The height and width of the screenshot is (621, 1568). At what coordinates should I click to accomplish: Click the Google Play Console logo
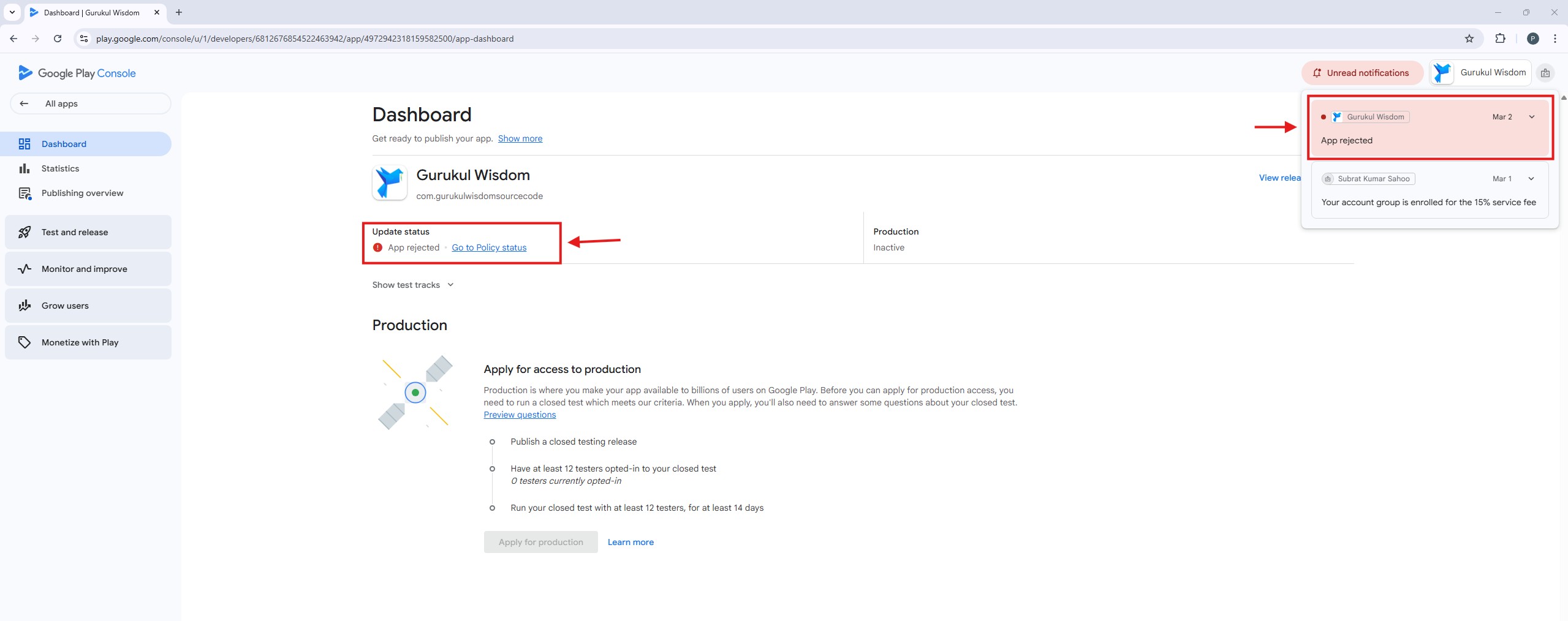pos(77,73)
